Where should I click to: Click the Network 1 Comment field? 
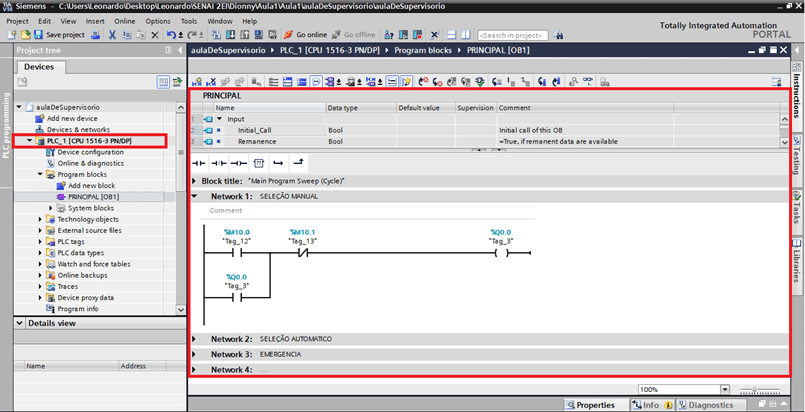pyautogui.click(x=371, y=211)
